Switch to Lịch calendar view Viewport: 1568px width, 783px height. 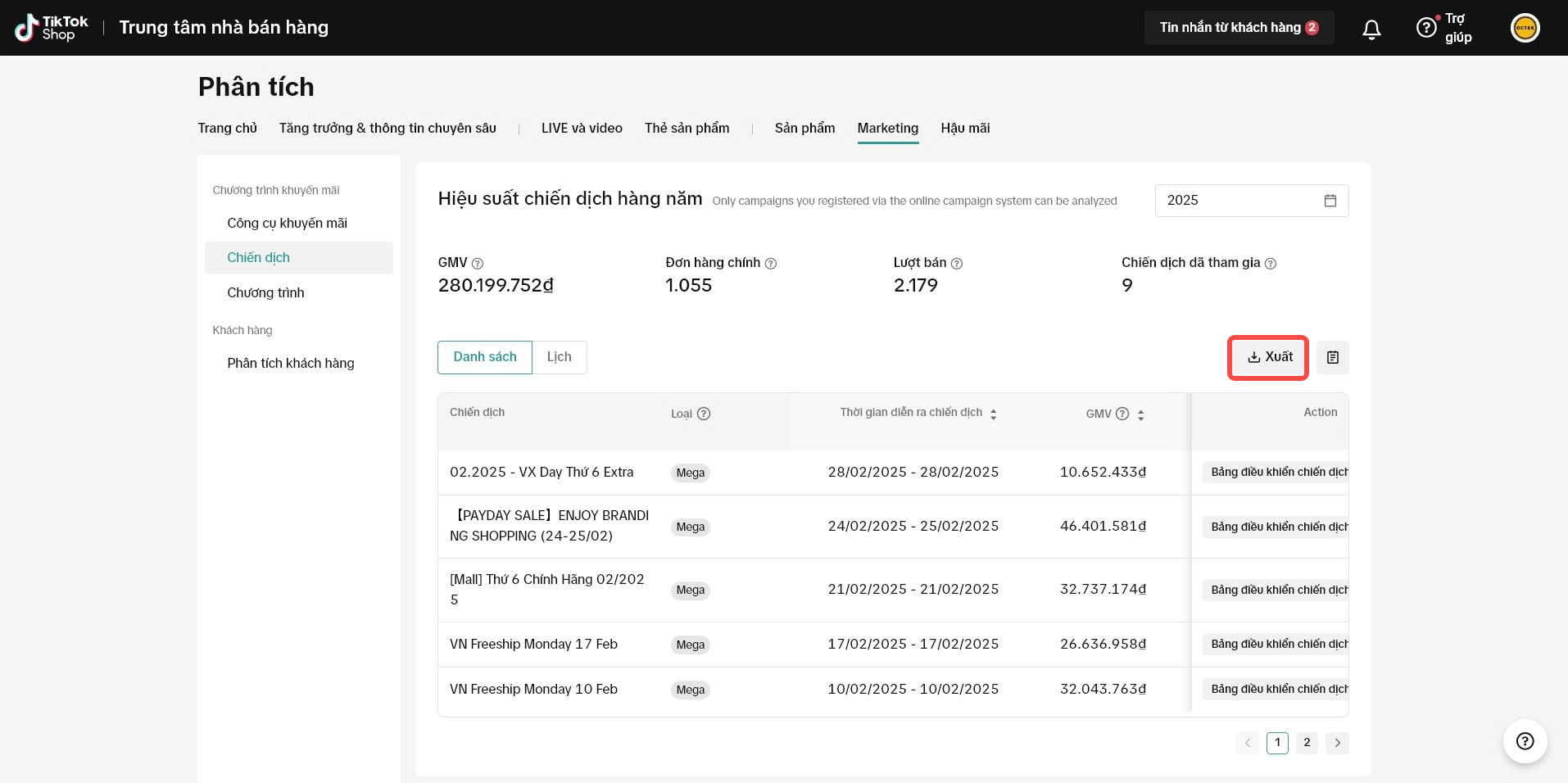tap(560, 357)
